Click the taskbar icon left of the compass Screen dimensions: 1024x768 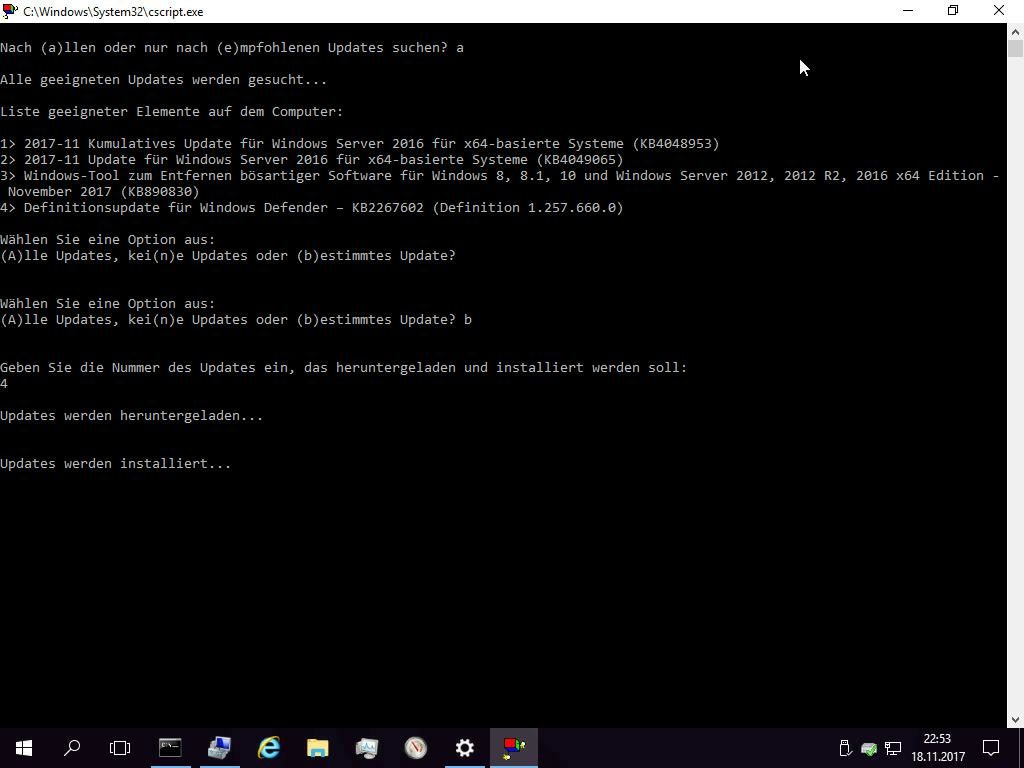pyautogui.click(x=367, y=747)
